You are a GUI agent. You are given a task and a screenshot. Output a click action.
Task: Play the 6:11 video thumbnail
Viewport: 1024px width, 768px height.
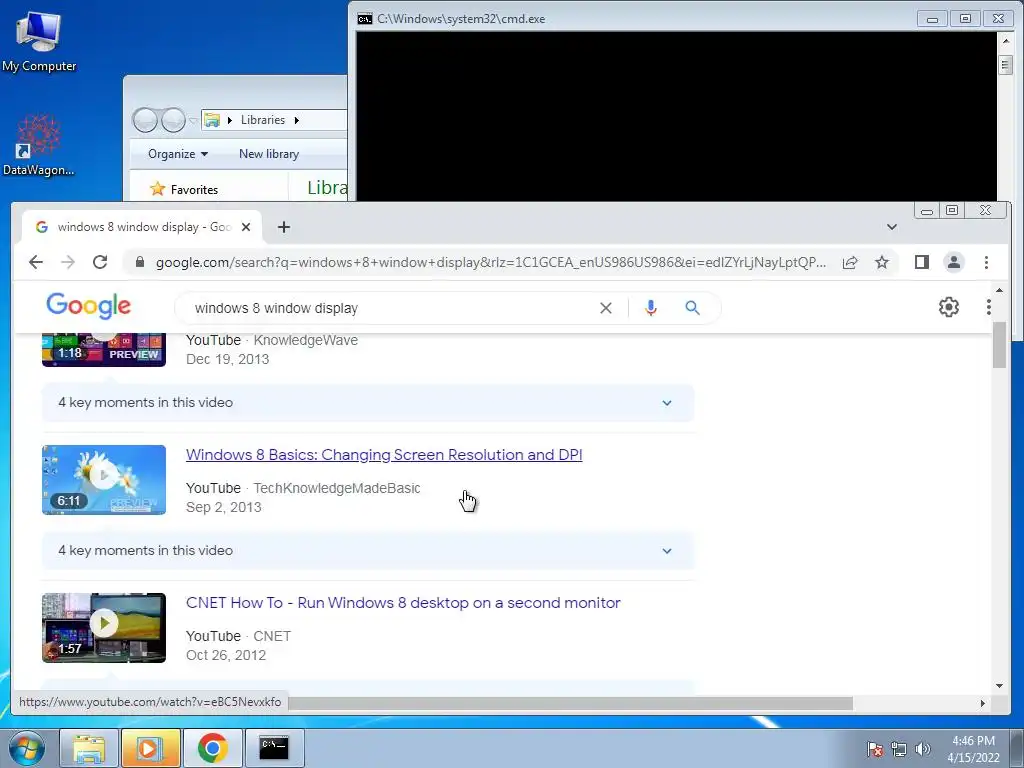[x=104, y=480]
